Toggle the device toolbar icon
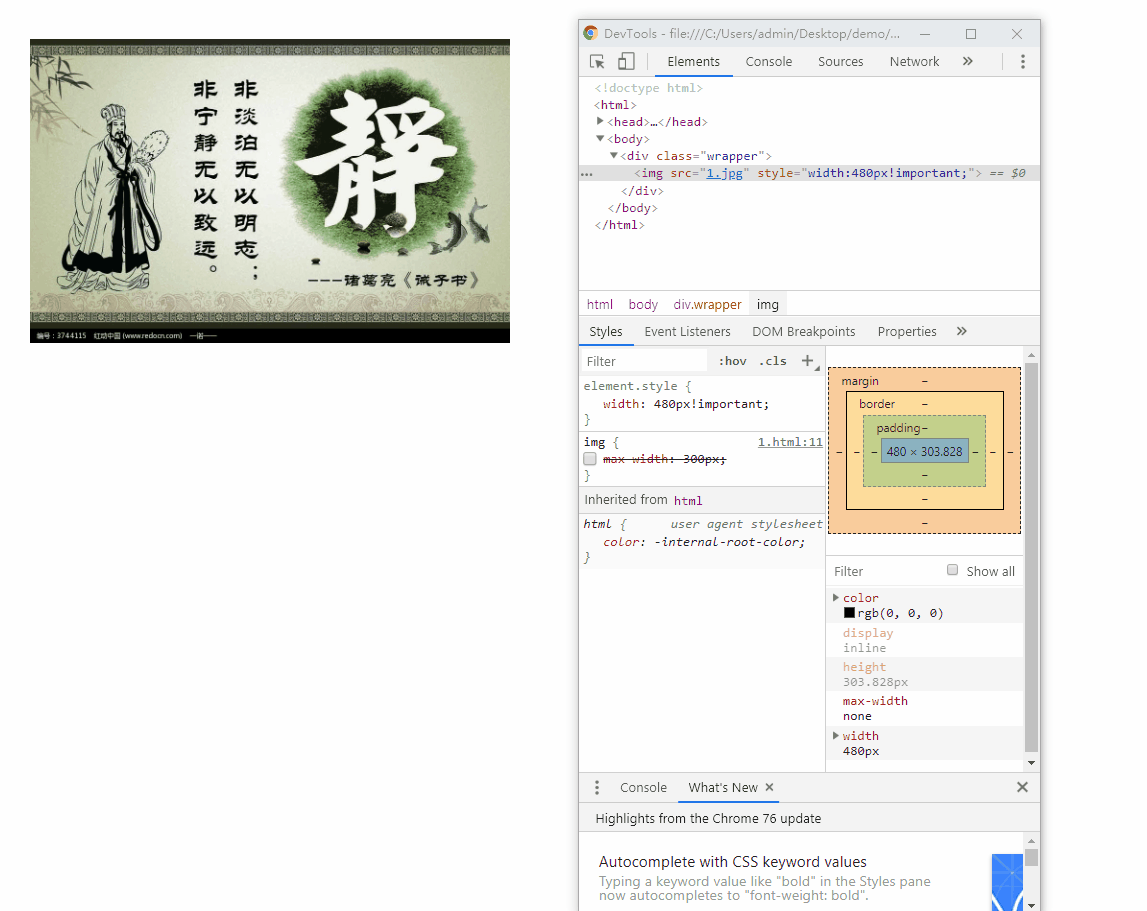1147x911 pixels. click(626, 62)
